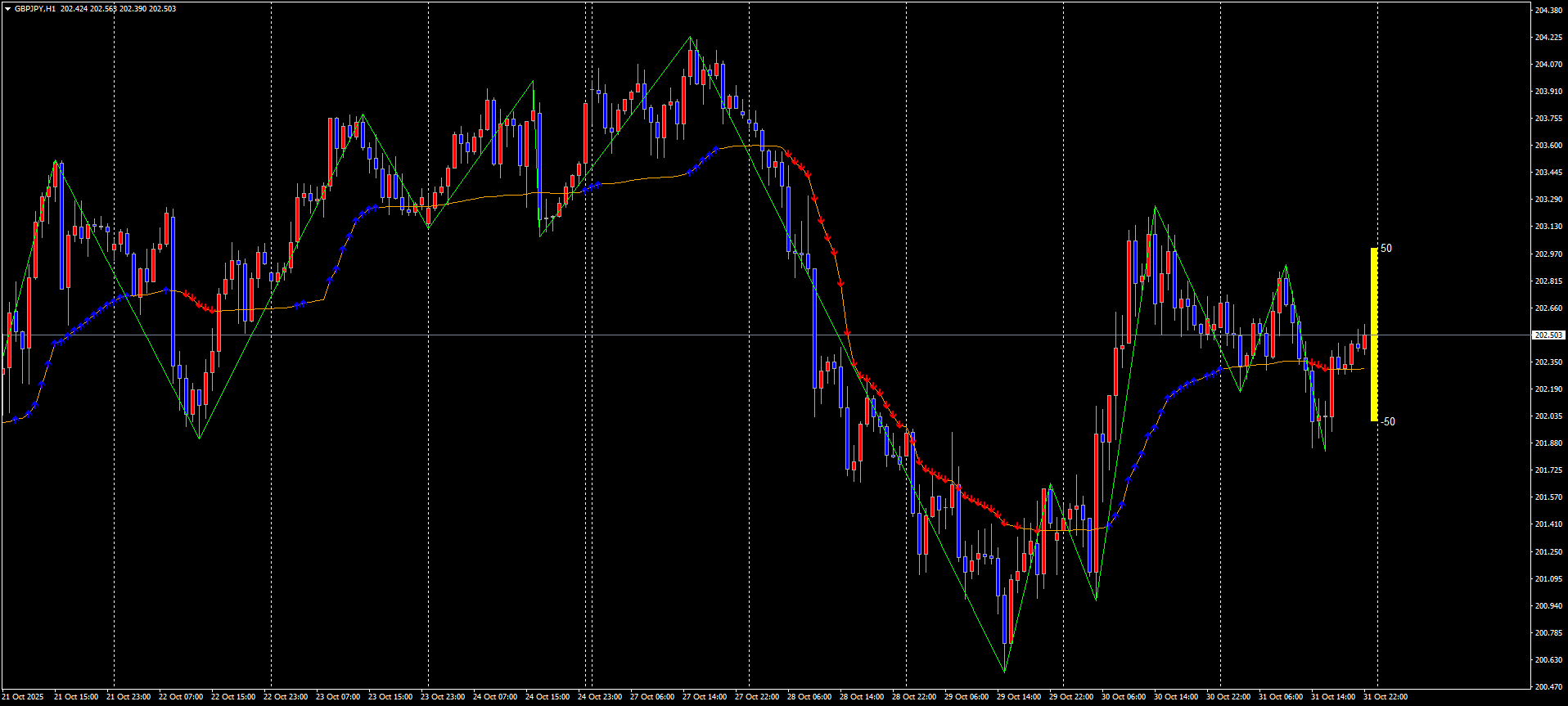Viewport: 1568px width, 706px height.
Task: Select the yellow vertical range bar
Action: (x=1374, y=335)
